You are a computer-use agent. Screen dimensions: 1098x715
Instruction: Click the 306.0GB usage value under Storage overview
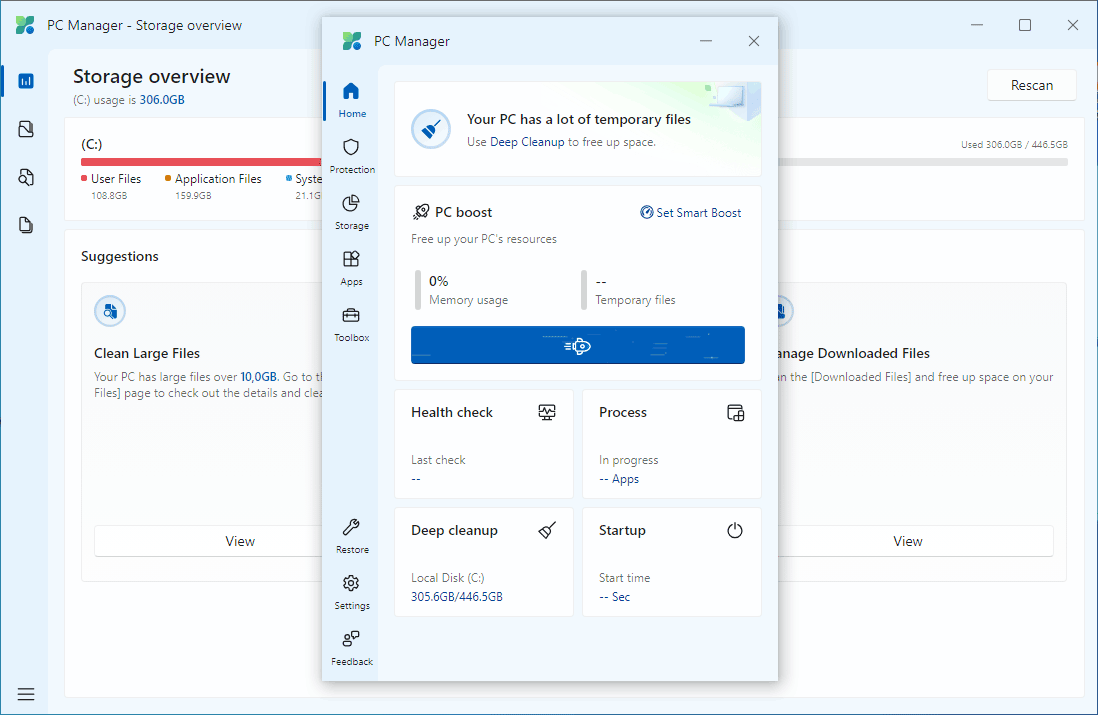(x=162, y=100)
